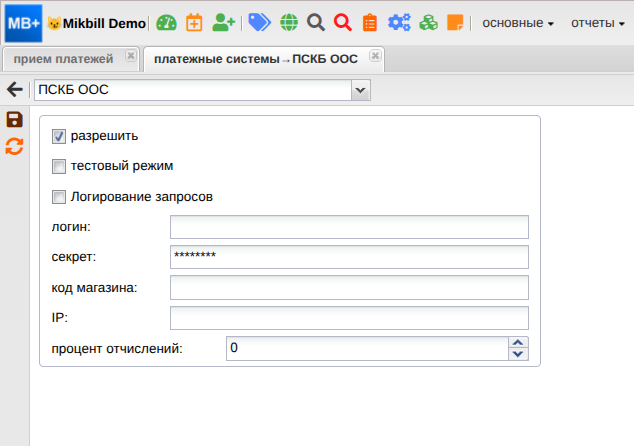This screenshot has width=634, height=446.
Task: Open the blue tags icon
Action: pyautogui.click(x=259, y=22)
